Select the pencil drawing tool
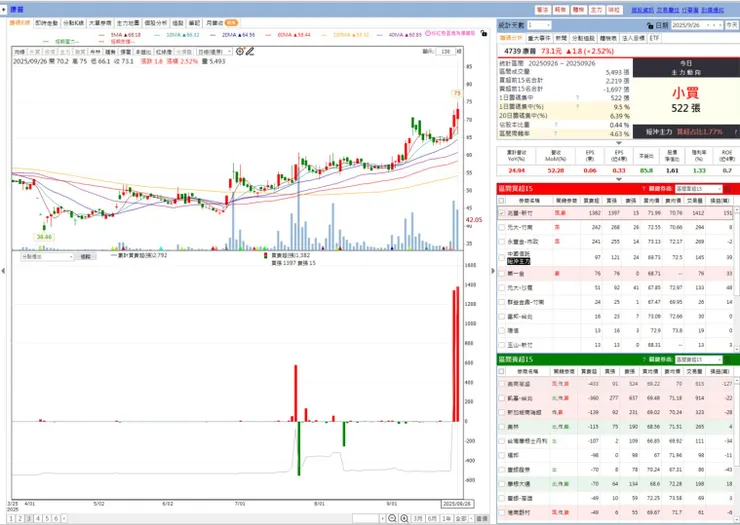Image resolution: width=740 pixels, height=525 pixels. click(x=250, y=51)
